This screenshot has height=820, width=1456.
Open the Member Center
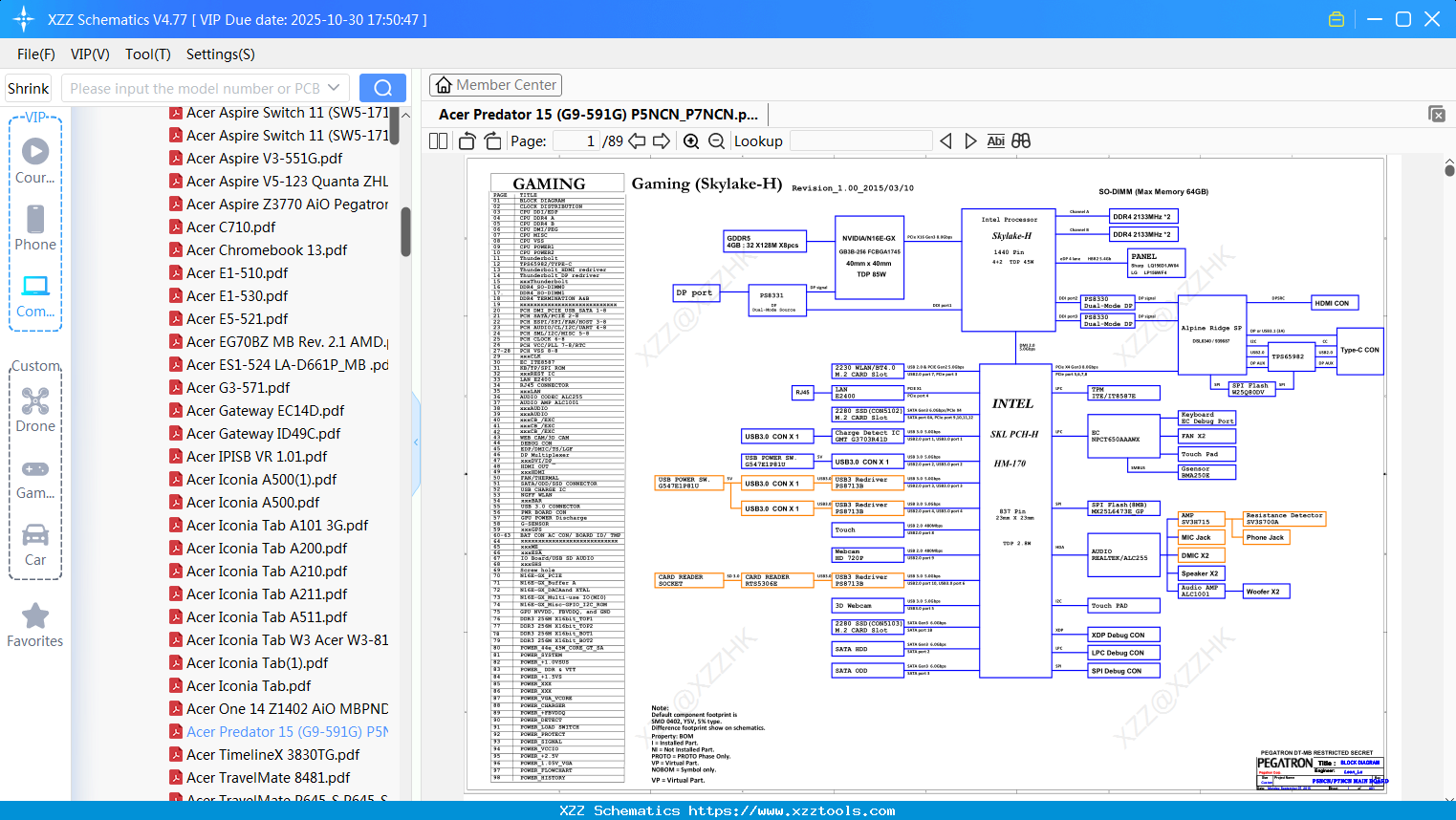coord(495,85)
